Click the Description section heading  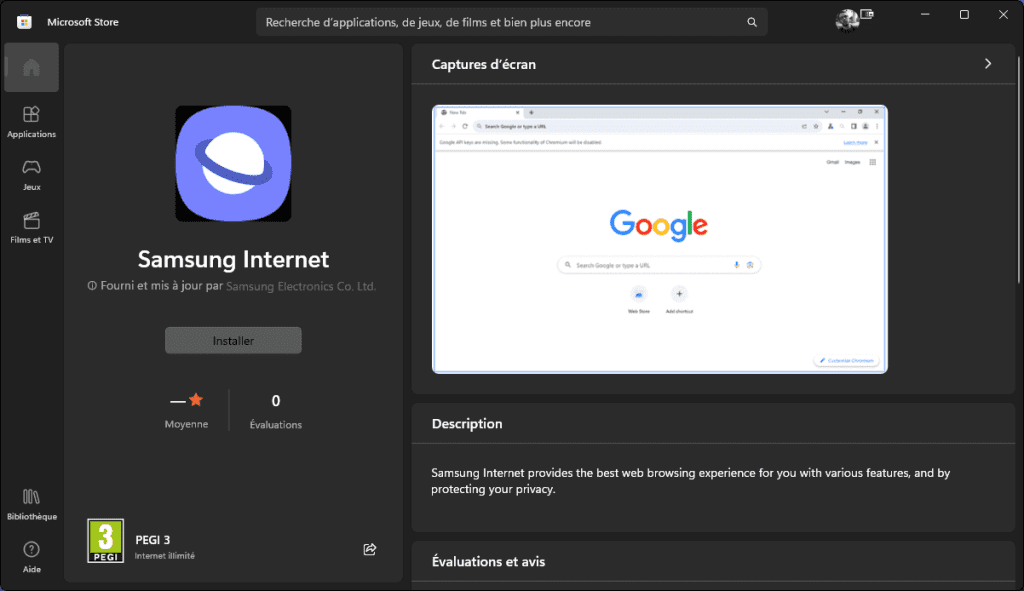point(467,423)
